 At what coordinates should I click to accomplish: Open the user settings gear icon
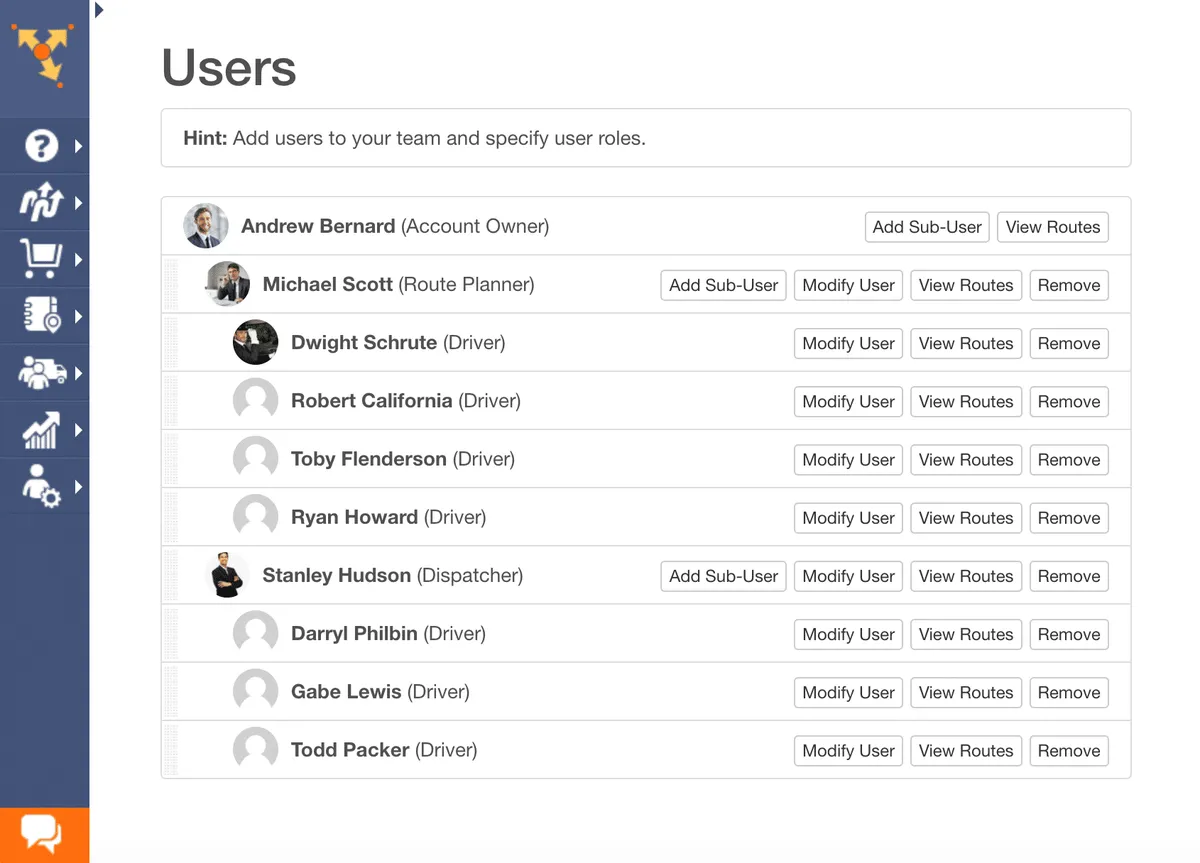point(41,487)
